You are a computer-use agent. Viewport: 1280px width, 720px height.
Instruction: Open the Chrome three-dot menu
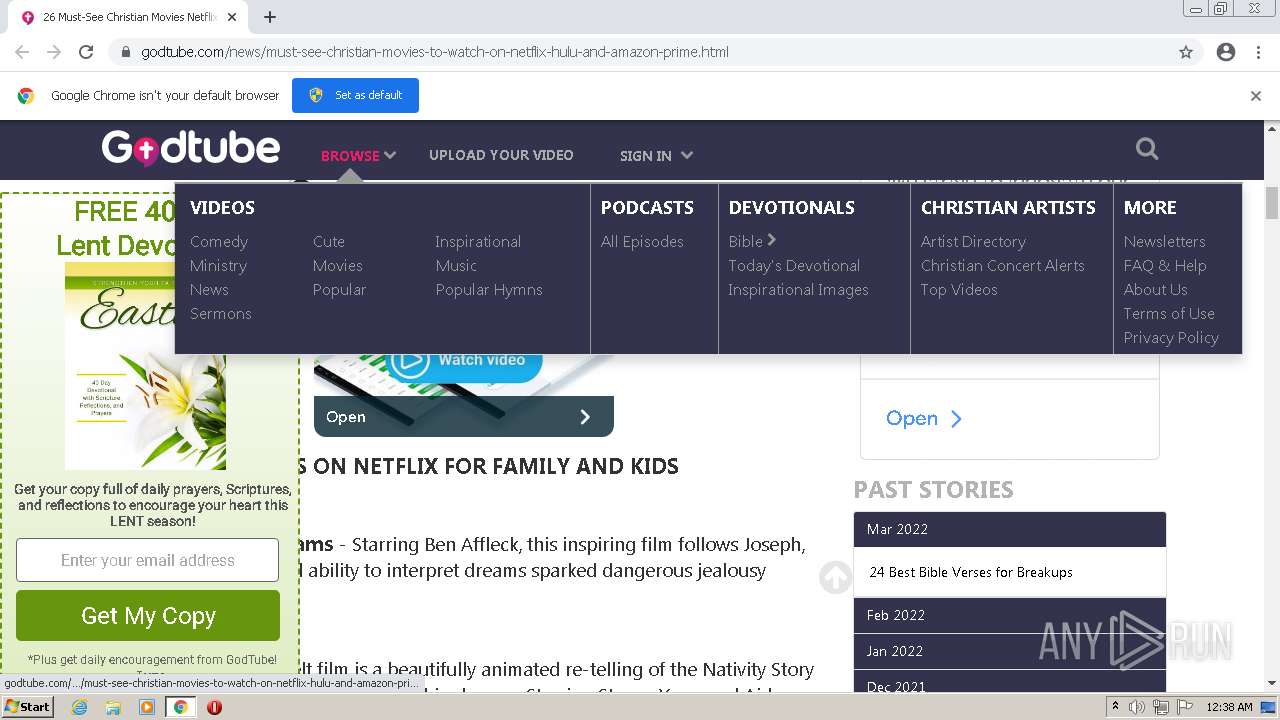coord(1258,52)
